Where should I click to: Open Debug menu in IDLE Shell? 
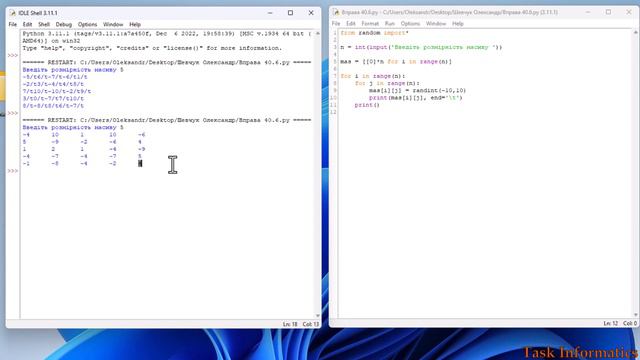point(64,24)
